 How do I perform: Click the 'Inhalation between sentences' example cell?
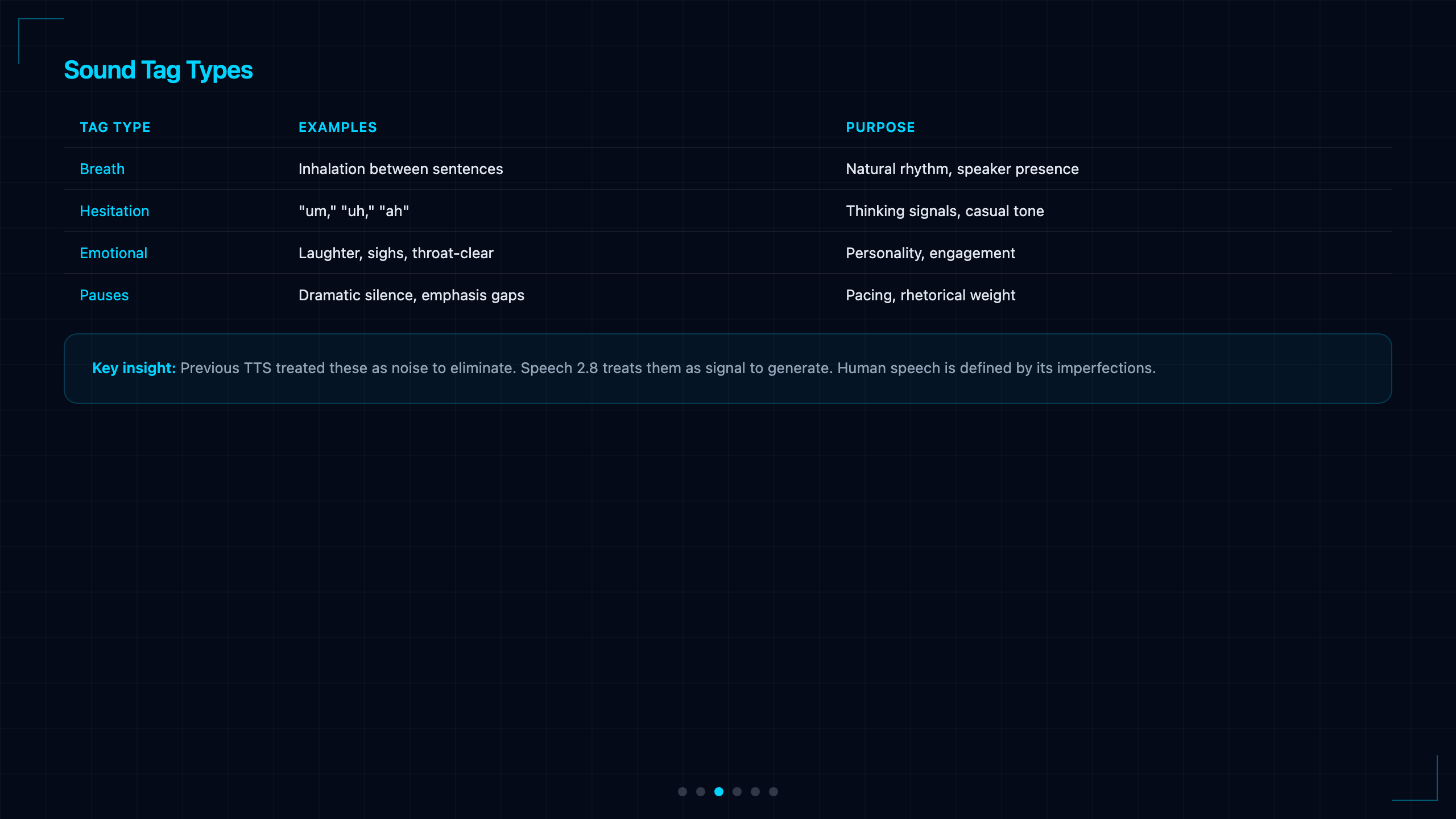pyautogui.click(x=401, y=169)
